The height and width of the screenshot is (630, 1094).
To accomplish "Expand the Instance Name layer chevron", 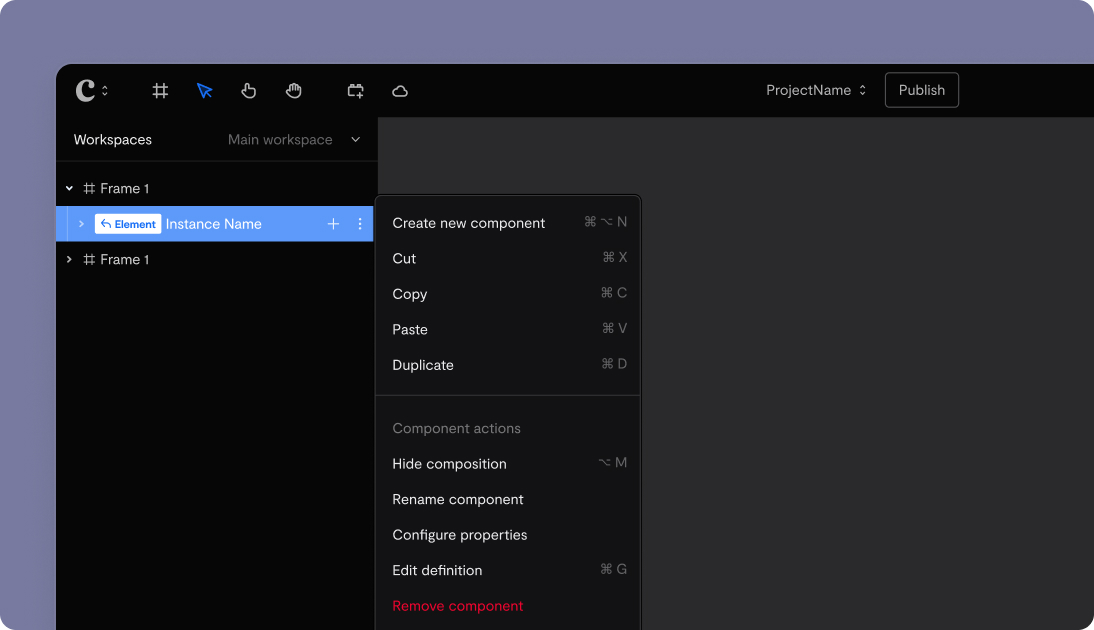I will [81, 224].
